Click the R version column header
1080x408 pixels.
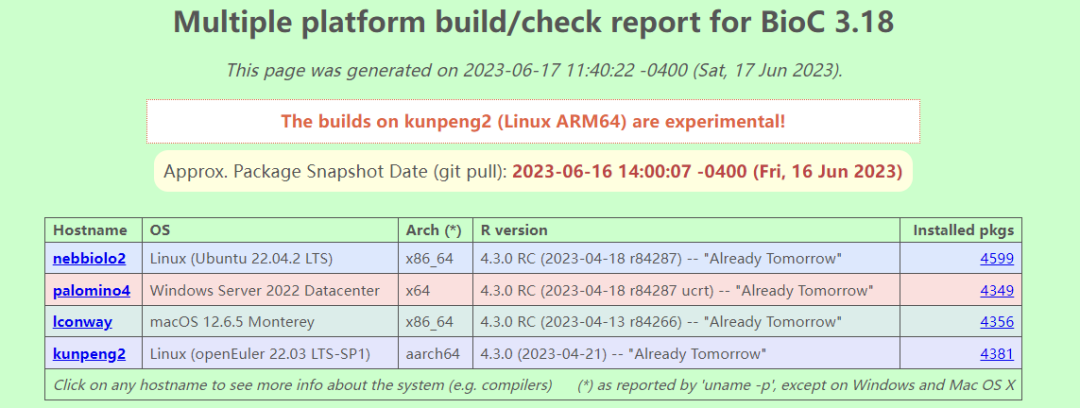pyautogui.click(x=514, y=230)
